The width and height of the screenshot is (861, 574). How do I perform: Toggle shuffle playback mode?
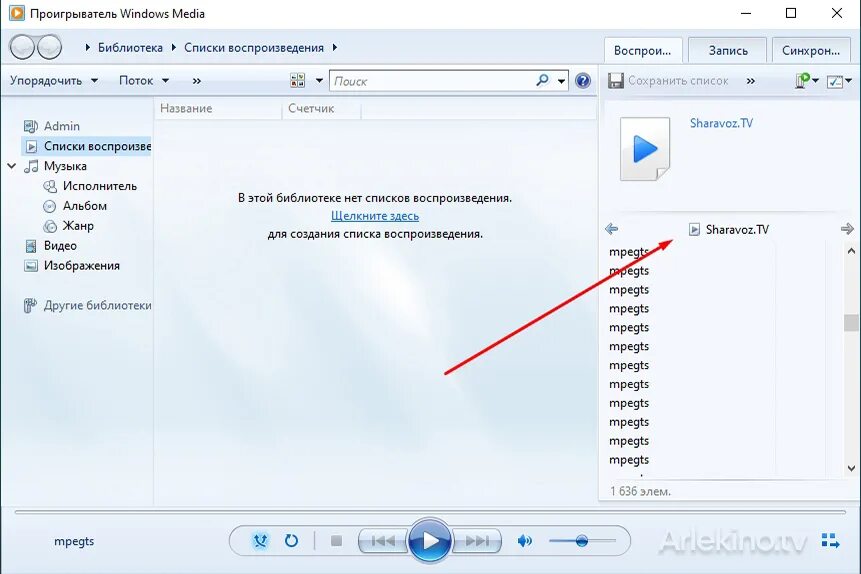[x=260, y=541]
